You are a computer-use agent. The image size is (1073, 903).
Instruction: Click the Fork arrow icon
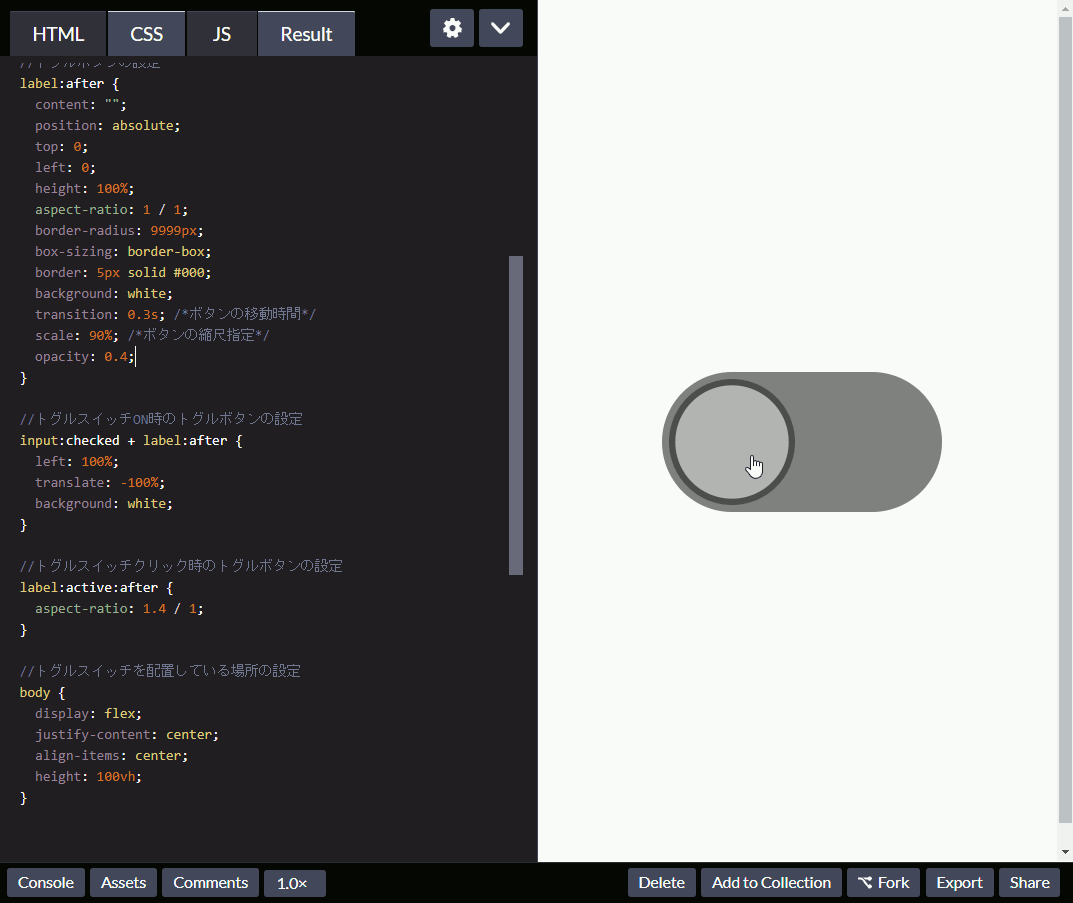pos(866,882)
